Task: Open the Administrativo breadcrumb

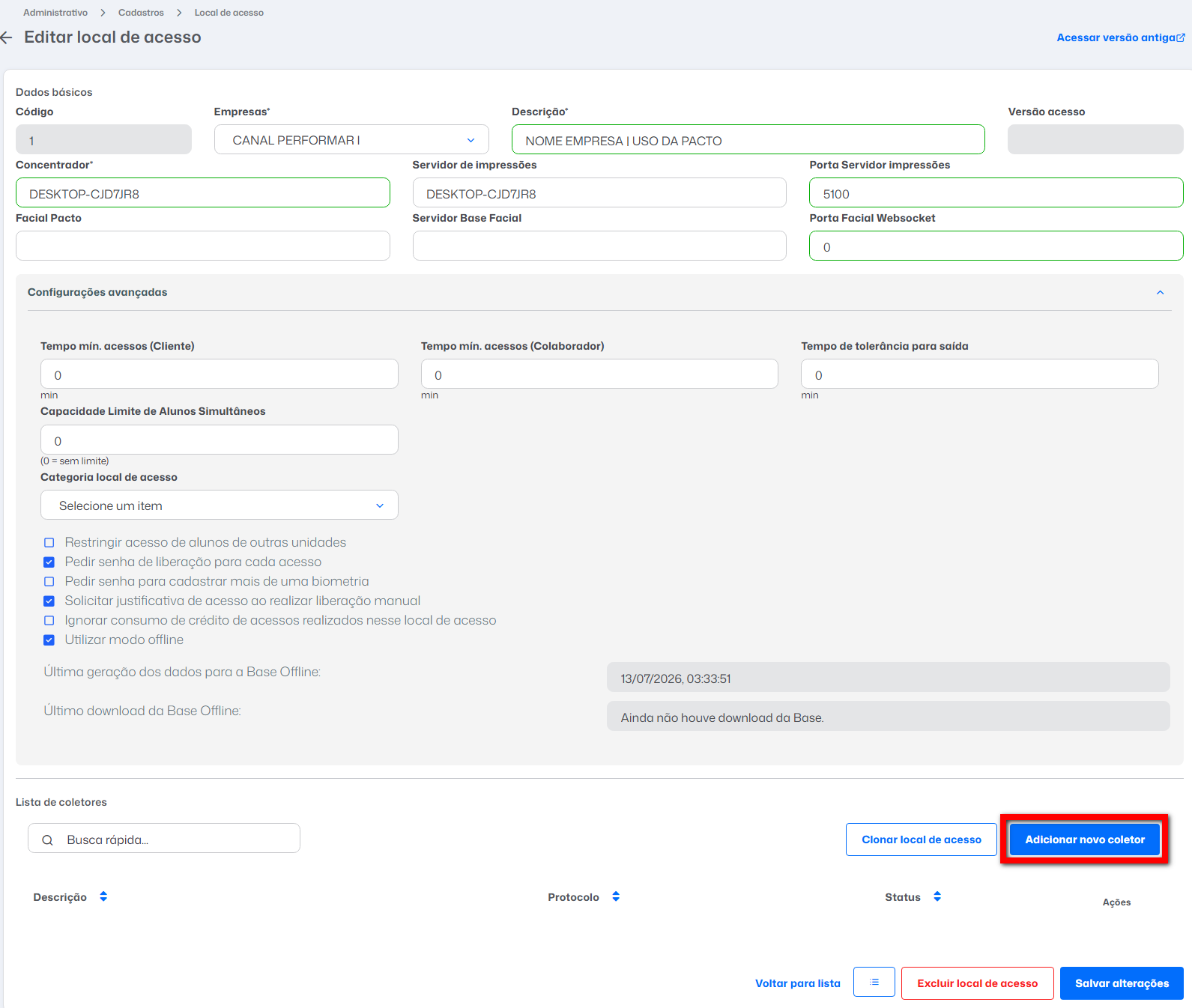Action: tap(55, 13)
